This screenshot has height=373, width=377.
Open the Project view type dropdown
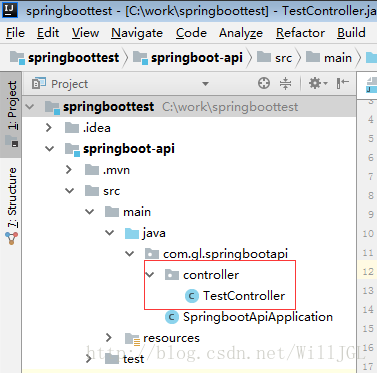pyautogui.click(x=205, y=84)
